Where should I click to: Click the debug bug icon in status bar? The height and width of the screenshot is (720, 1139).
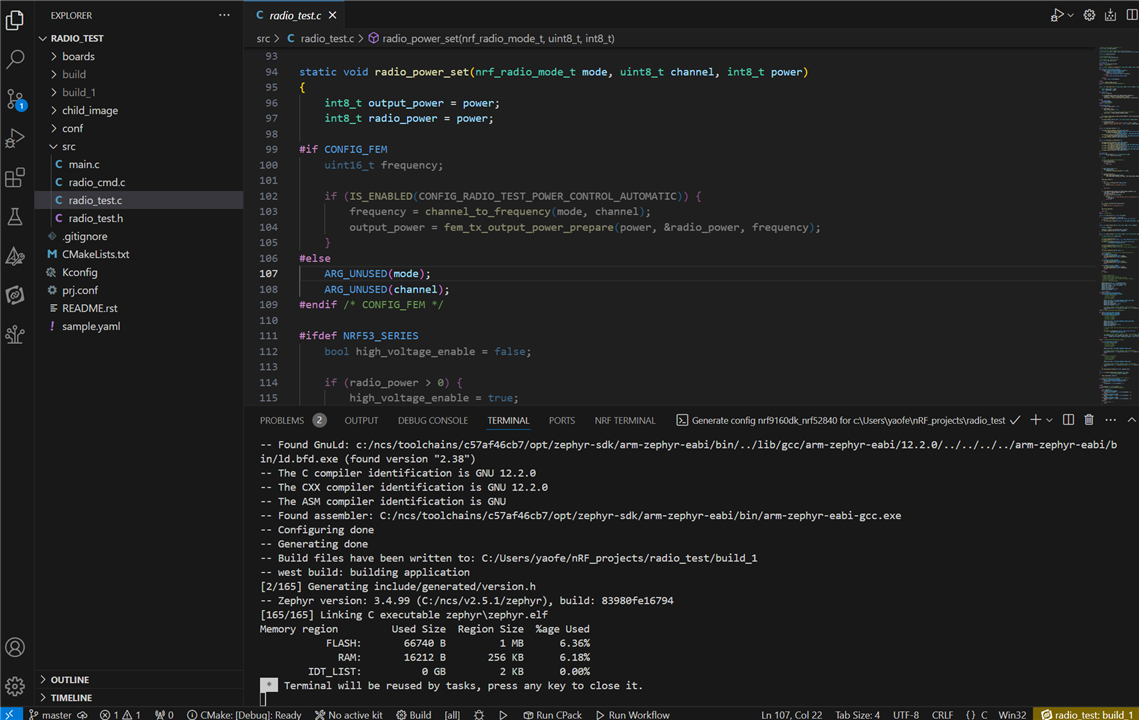[479, 714]
